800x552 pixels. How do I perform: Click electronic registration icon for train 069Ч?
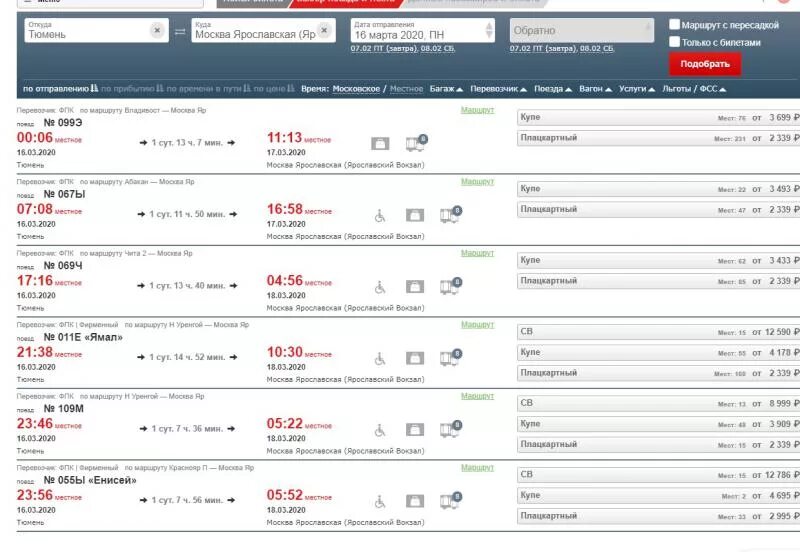coord(451,286)
